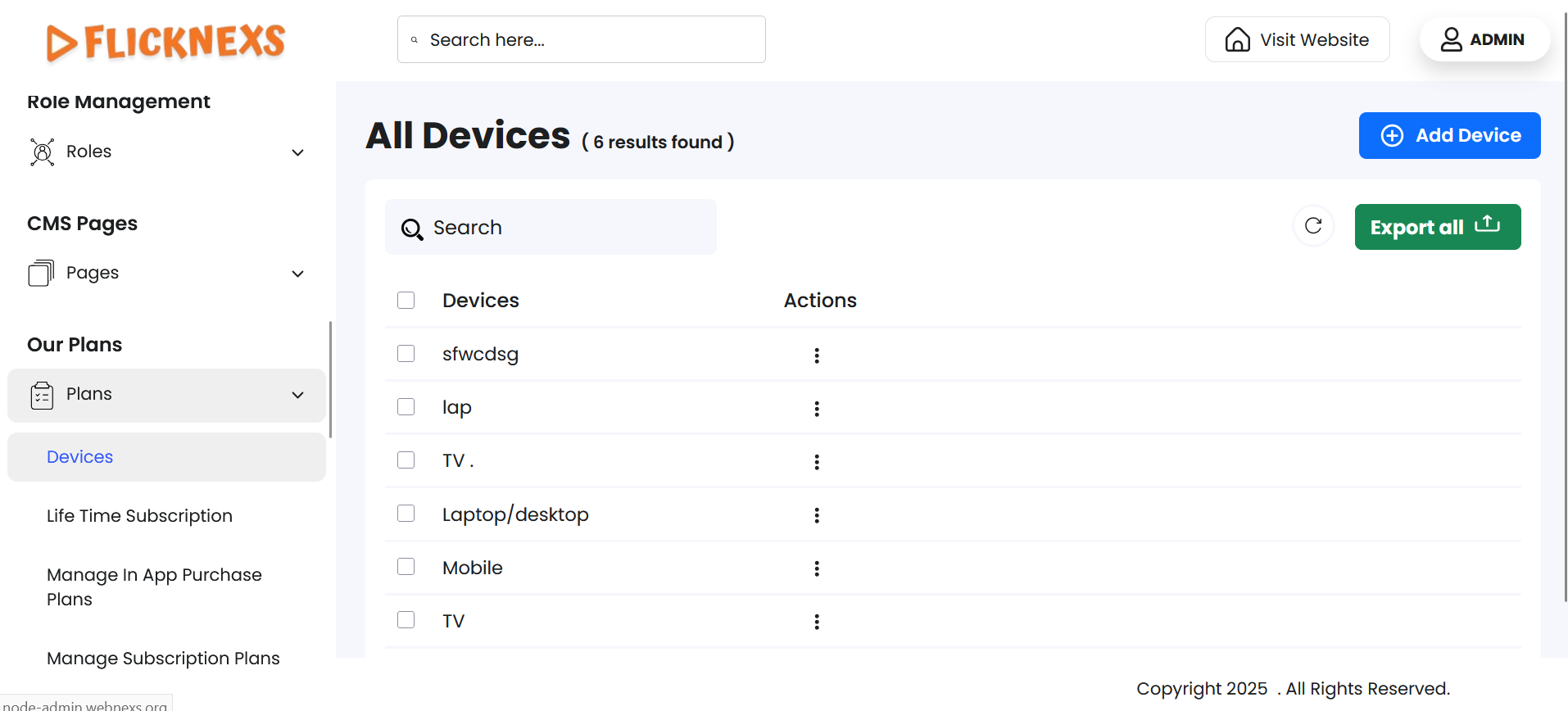This screenshot has width=1568, height=711.
Task: Open three-dot actions for Mobile device
Action: click(817, 568)
